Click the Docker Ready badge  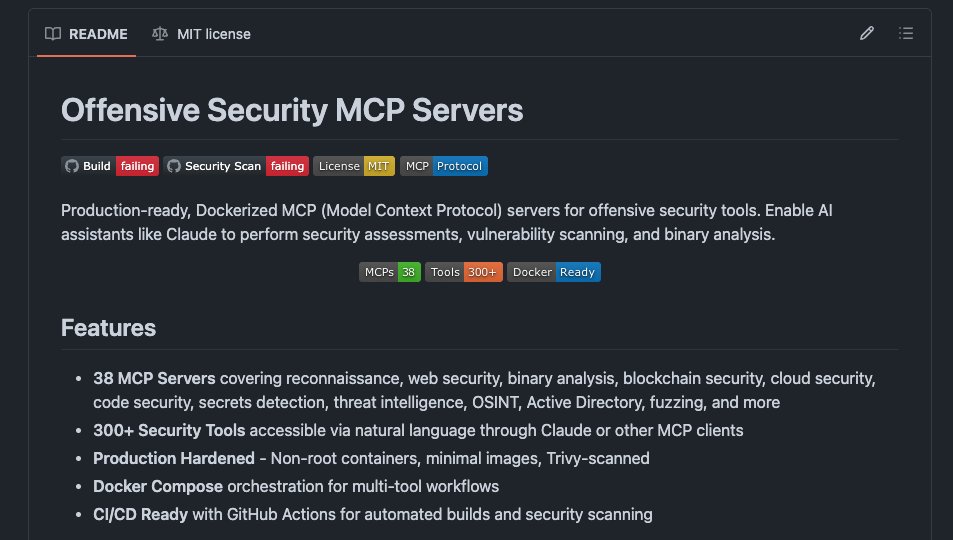click(554, 272)
